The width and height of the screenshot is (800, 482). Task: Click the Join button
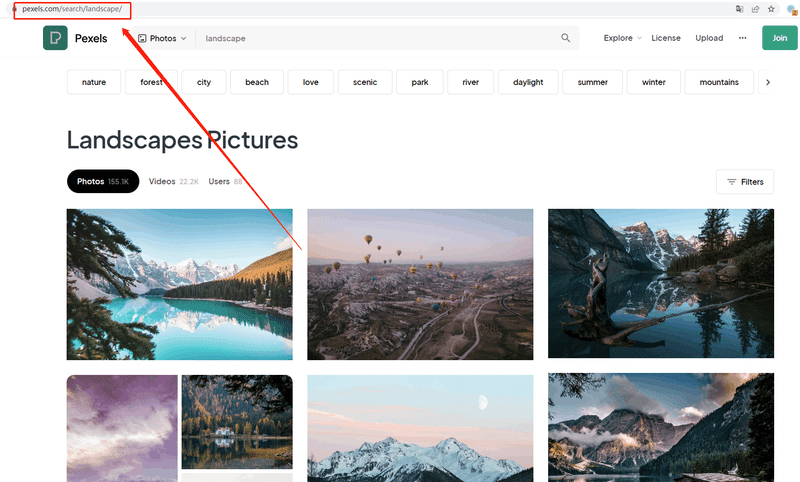click(x=780, y=38)
